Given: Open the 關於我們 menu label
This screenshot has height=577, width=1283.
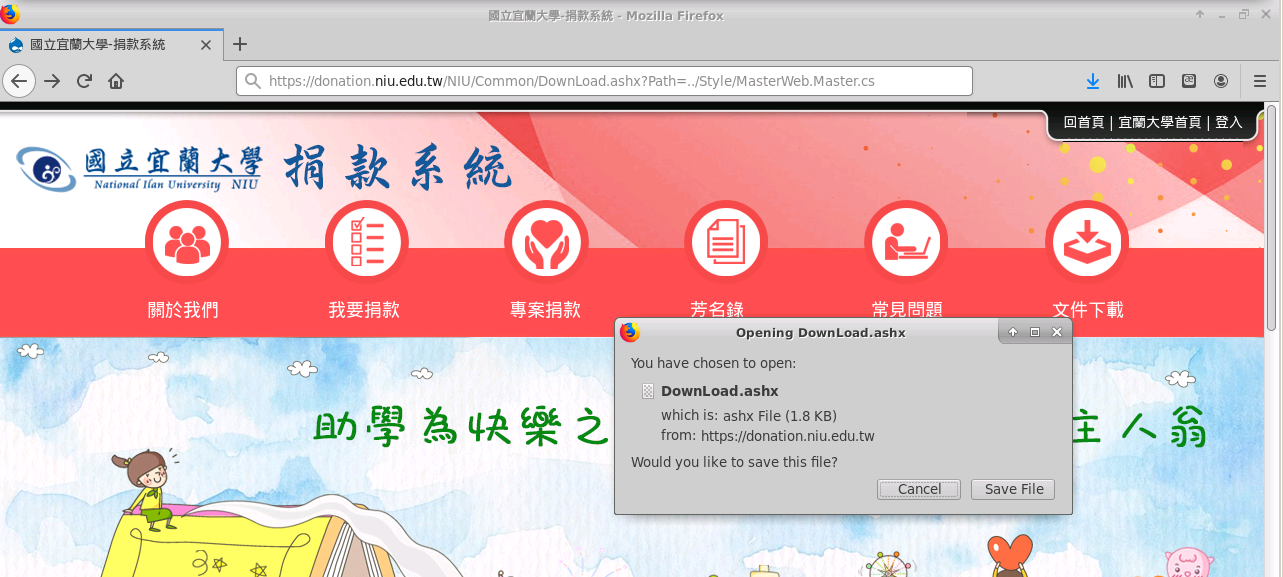Looking at the screenshot, I should pos(183,310).
